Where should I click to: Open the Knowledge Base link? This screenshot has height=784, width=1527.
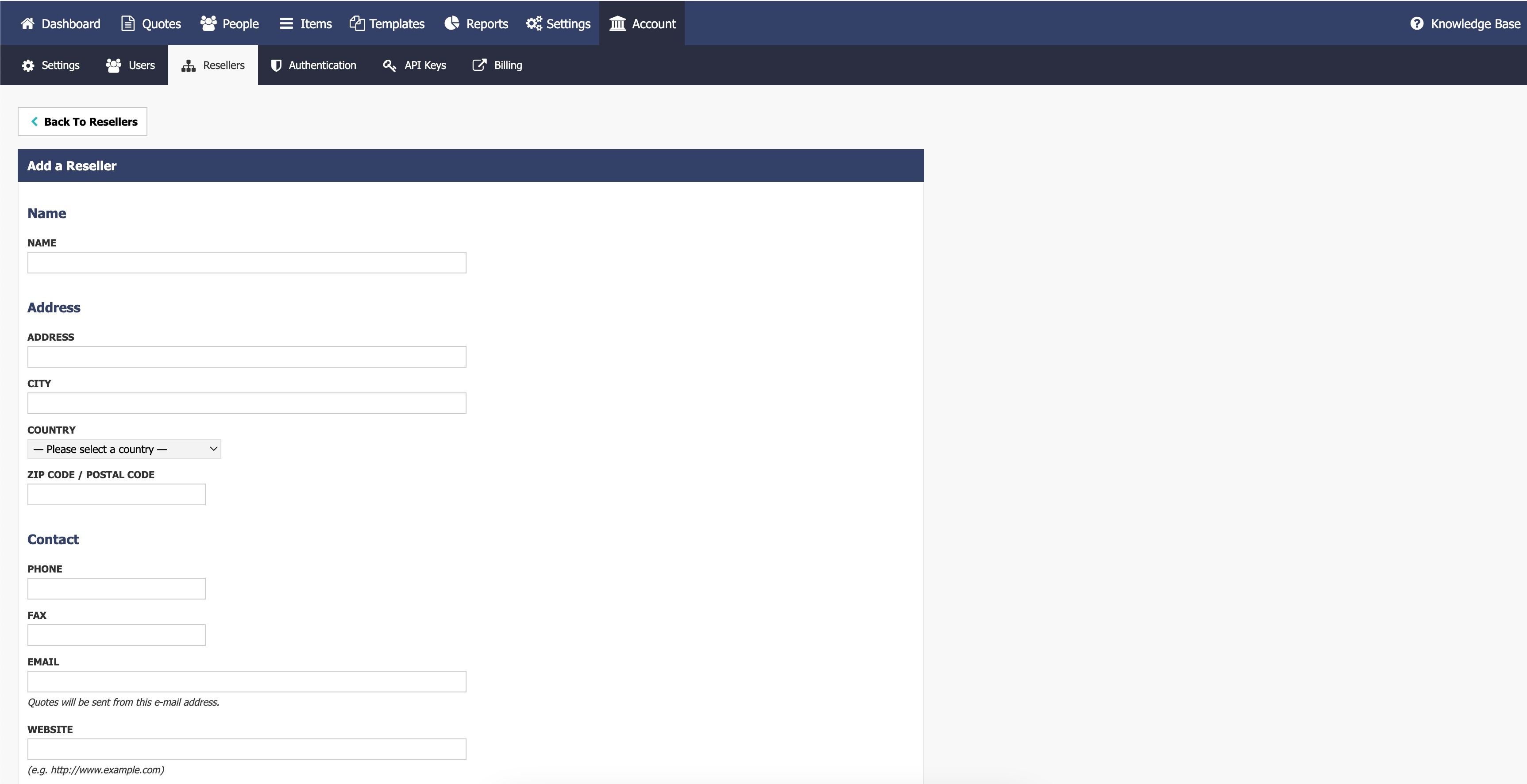[1465, 23]
